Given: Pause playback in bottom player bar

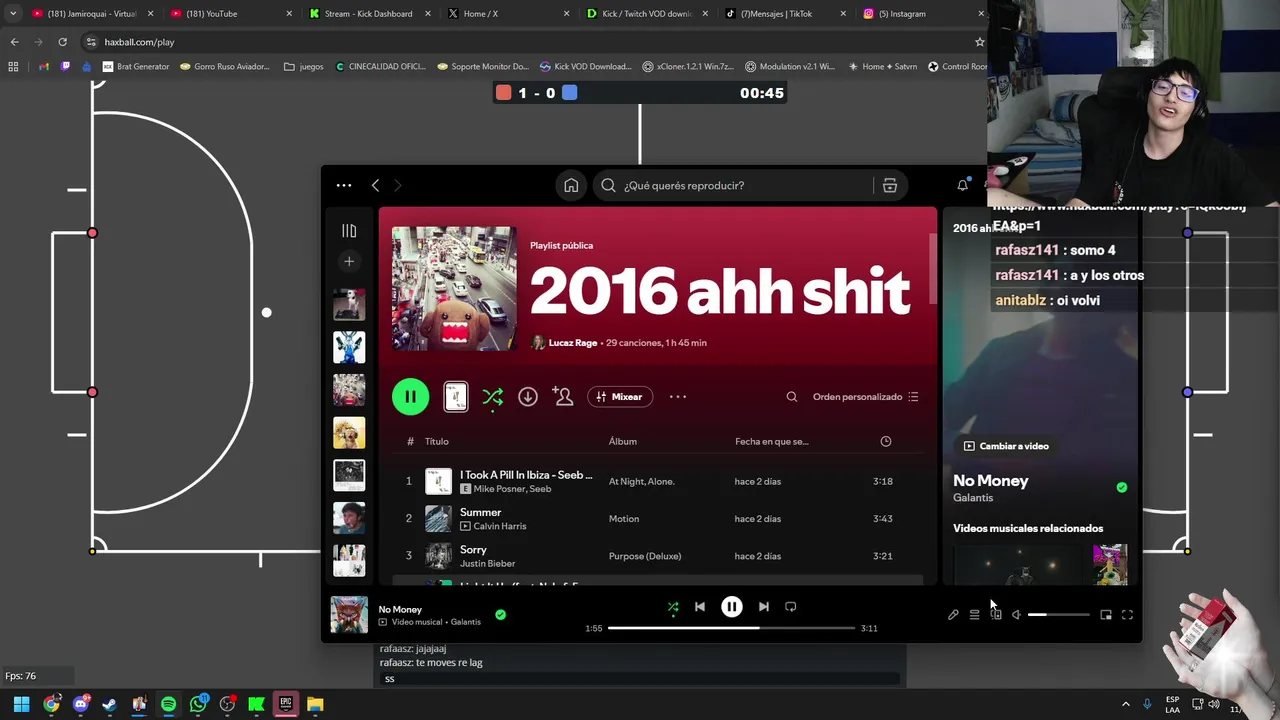Looking at the screenshot, I should (732, 607).
